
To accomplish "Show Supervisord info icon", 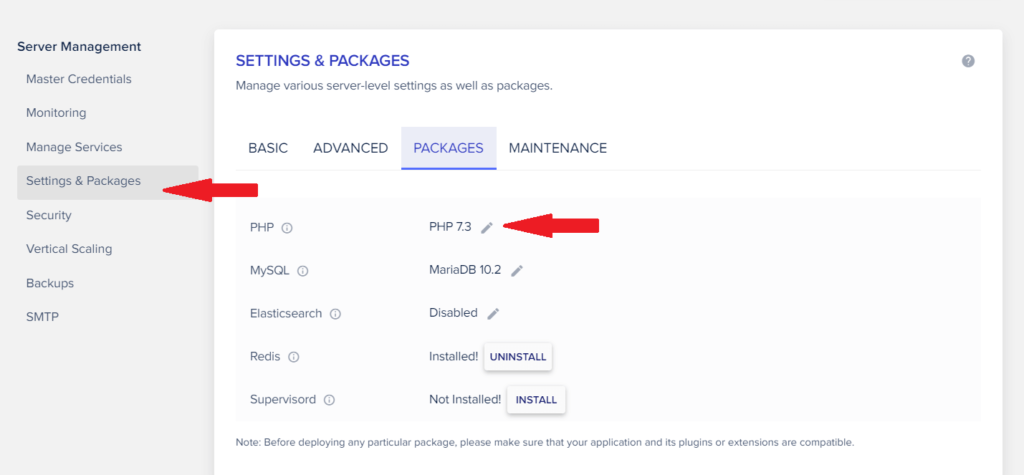I will 329,400.
